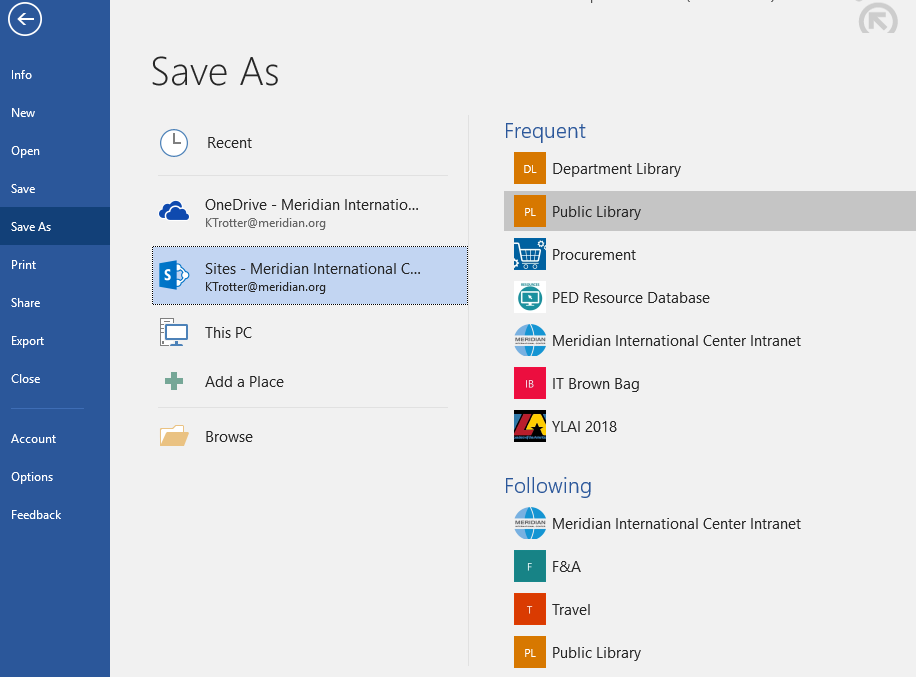This screenshot has width=916, height=677.
Task: Click the PL icon under Following
Action: click(530, 652)
